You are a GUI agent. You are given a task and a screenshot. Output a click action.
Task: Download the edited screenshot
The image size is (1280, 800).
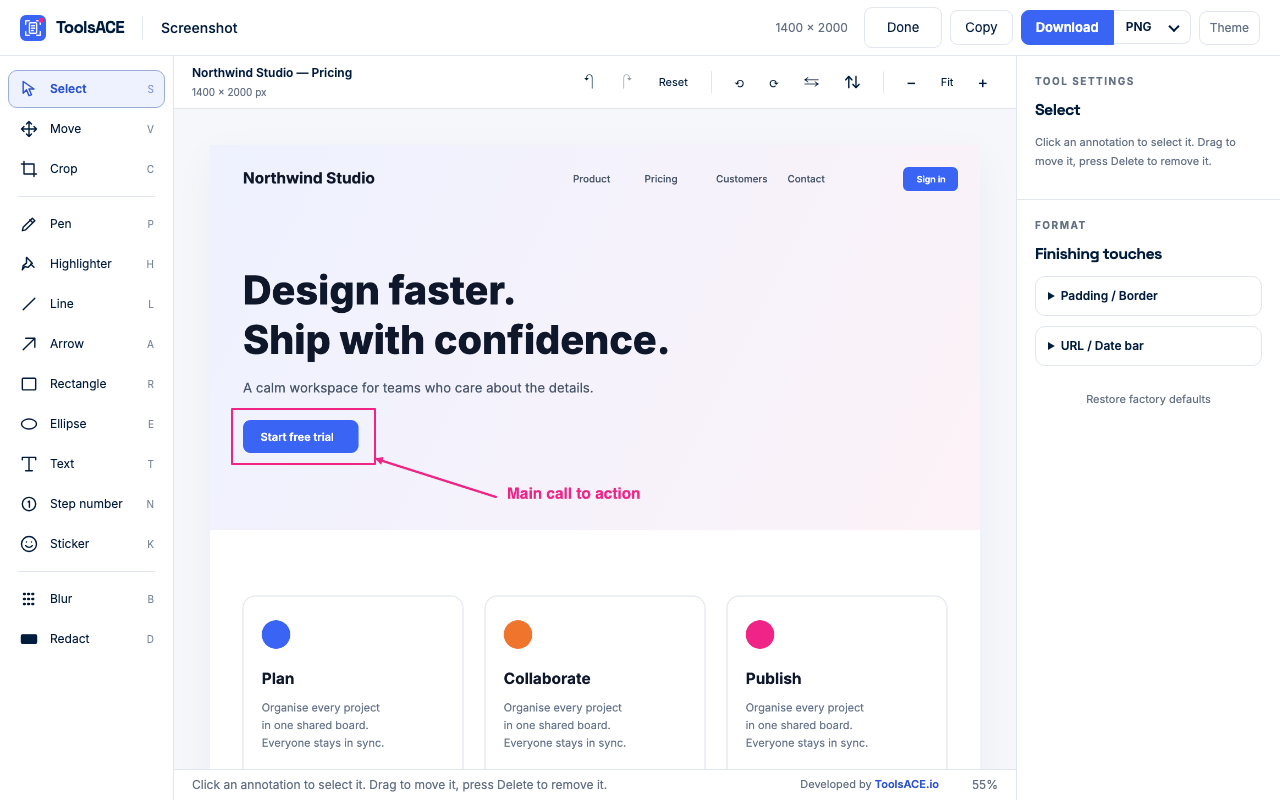[x=1067, y=28]
